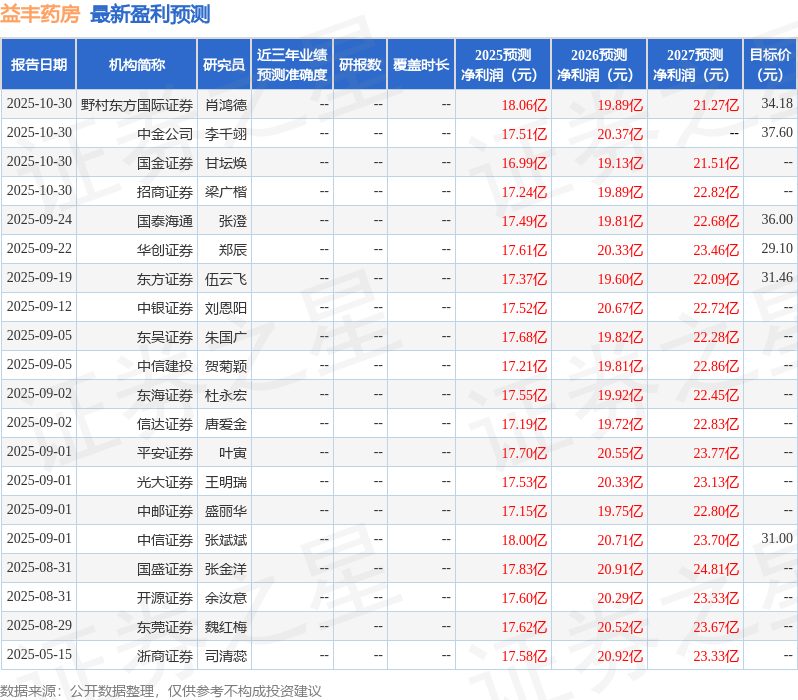Click the 2025预测净利润 column header
Image resolution: width=798 pixels, height=700 pixels.
[503, 65]
